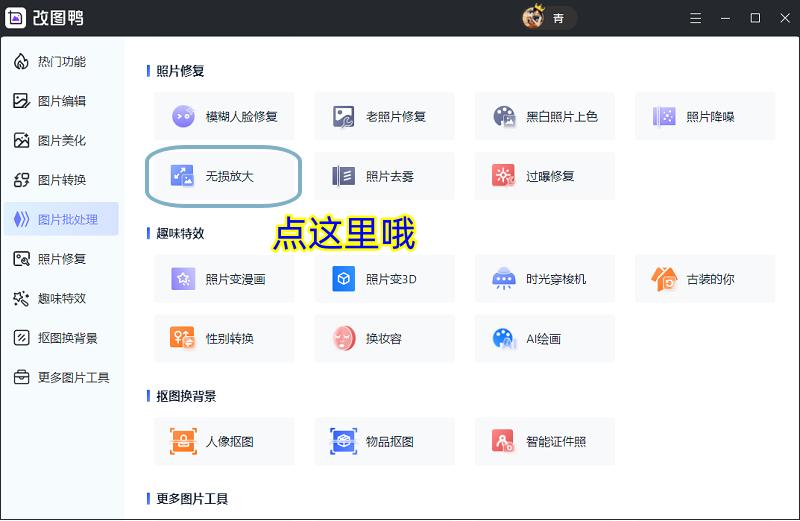The height and width of the screenshot is (521, 800).
Task: Click the 图片美化 sidebar icon
Action: point(21,140)
